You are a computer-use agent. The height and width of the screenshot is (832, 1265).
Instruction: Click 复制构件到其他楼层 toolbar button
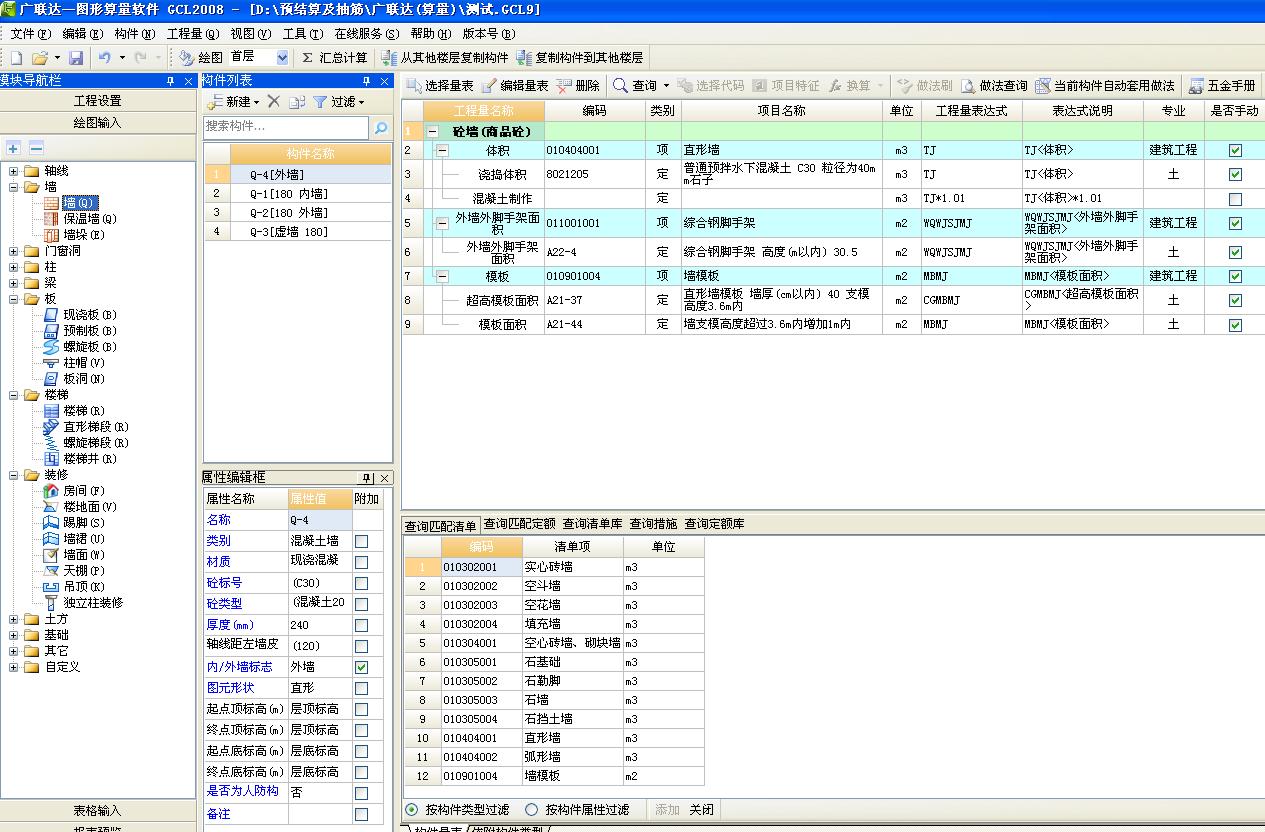point(580,58)
